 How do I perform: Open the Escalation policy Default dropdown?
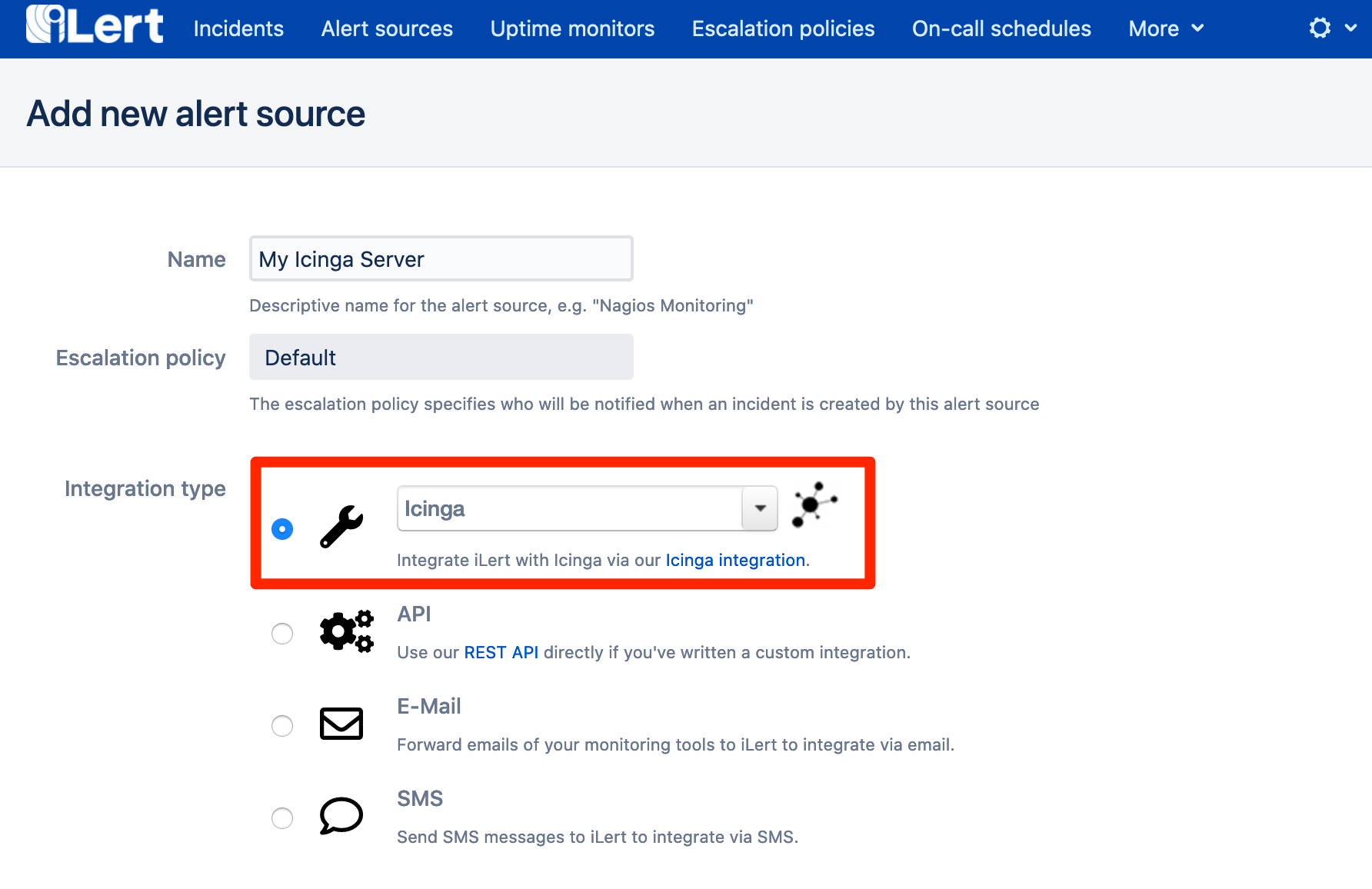coord(441,357)
